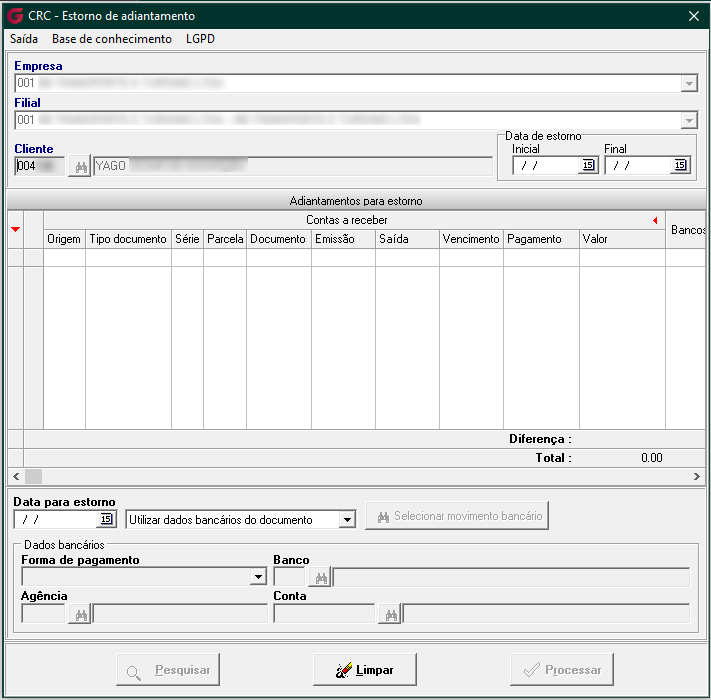
Task: Click the Pagamento column header
Action: pyautogui.click(x=541, y=239)
